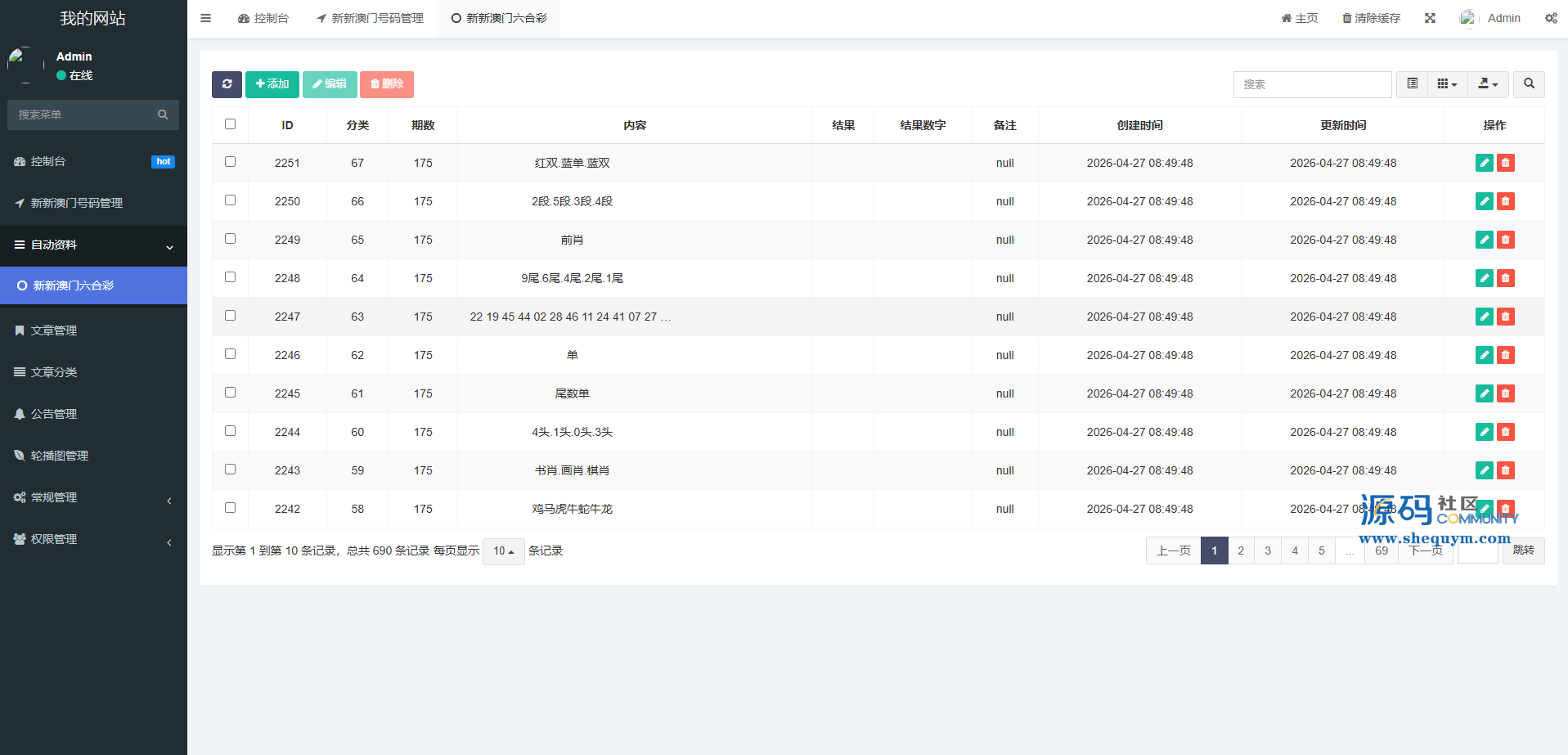Click the refresh table icon button
Screen dimensions: 1568x755
pyautogui.click(x=227, y=84)
